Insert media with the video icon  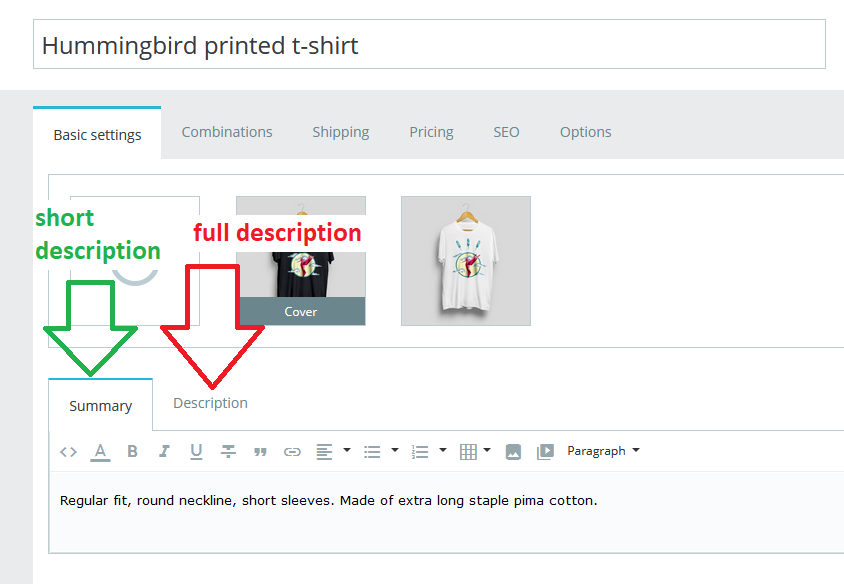545,452
